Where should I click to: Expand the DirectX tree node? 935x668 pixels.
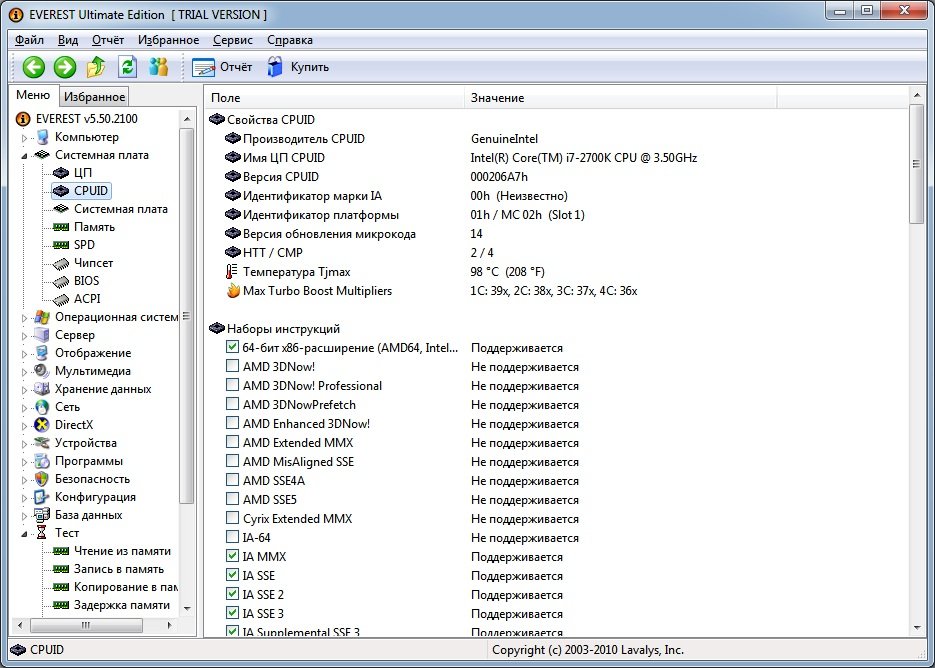[25, 426]
